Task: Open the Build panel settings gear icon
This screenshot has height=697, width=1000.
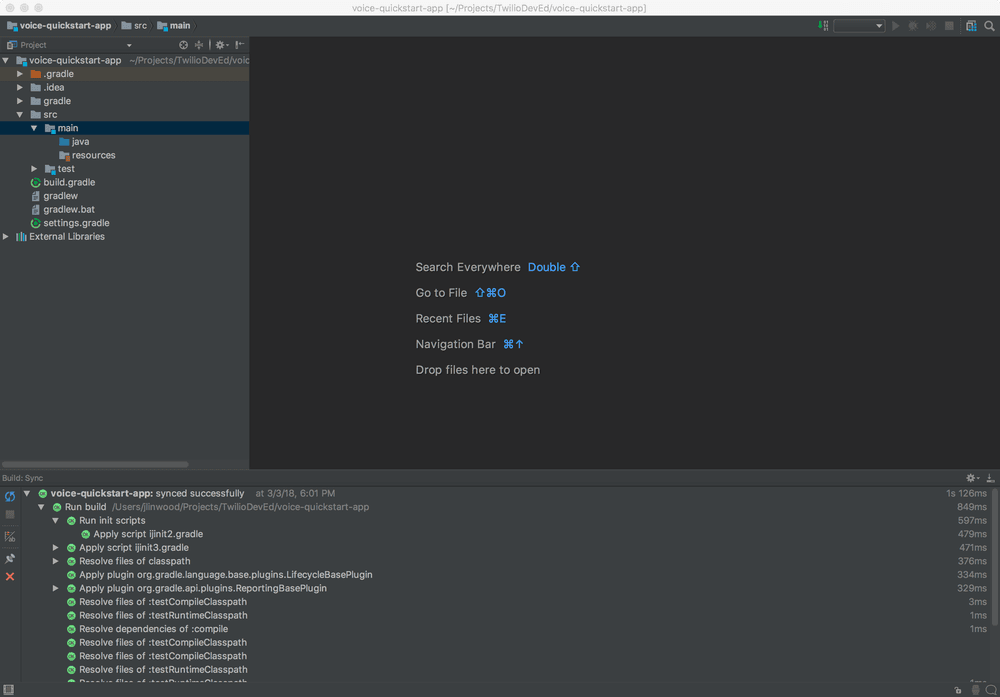Action: pyautogui.click(x=969, y=478)
